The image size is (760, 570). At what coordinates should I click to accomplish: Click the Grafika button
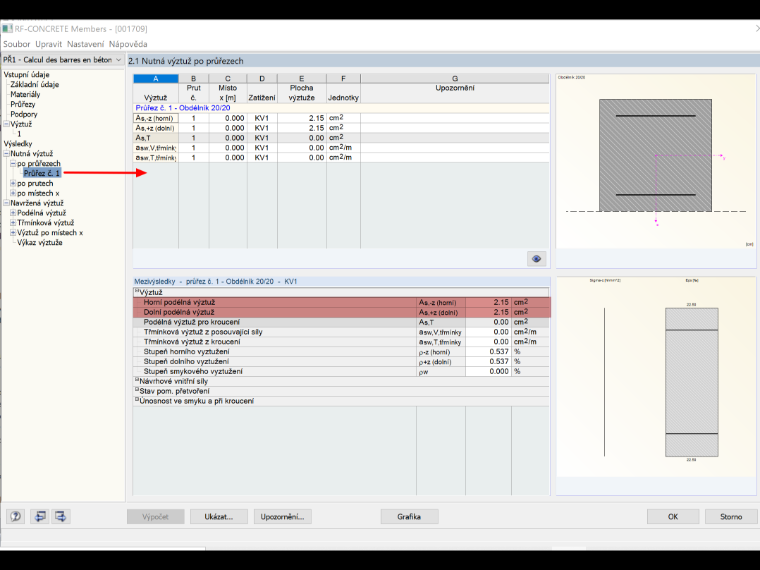coord(410,517)
